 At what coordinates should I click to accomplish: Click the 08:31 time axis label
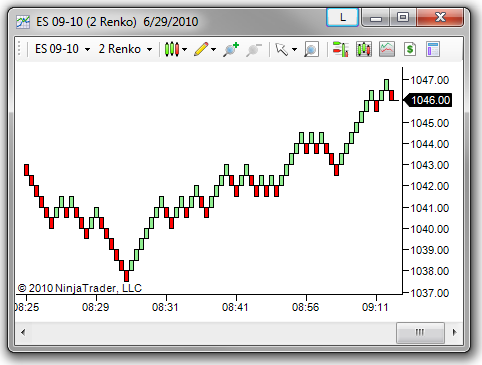[165, 307]
